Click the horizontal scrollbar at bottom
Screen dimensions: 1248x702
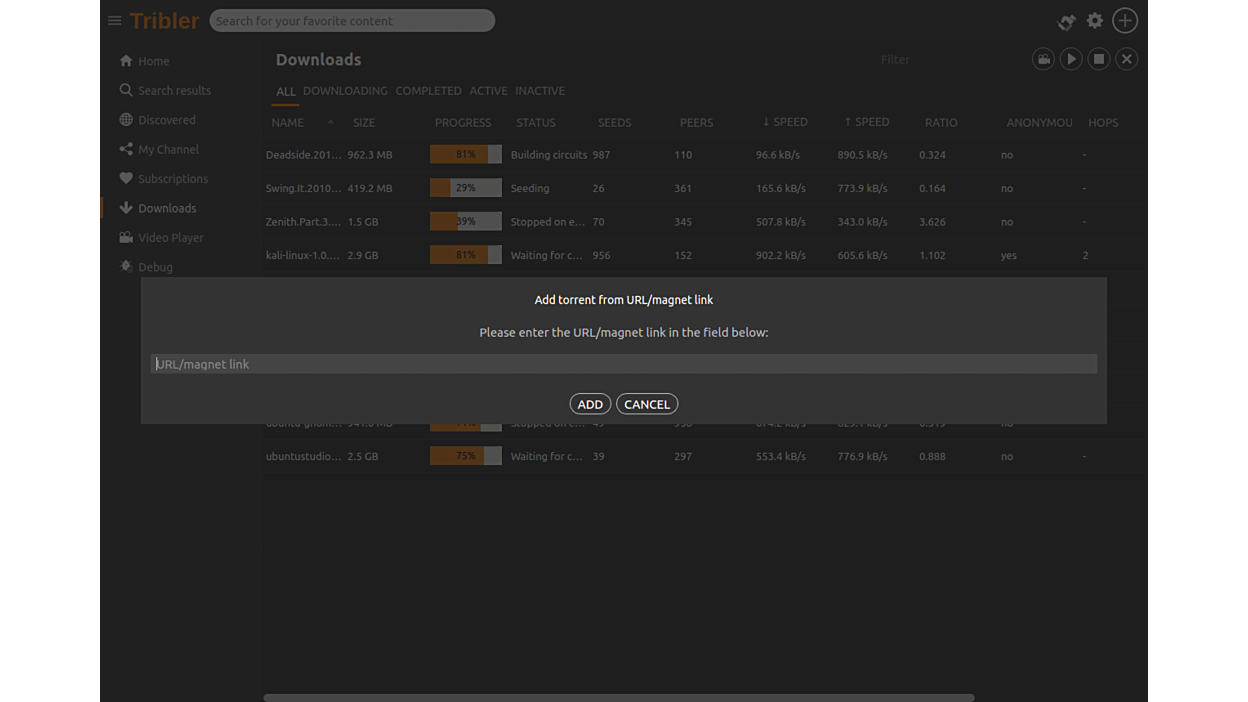[618, 697]
